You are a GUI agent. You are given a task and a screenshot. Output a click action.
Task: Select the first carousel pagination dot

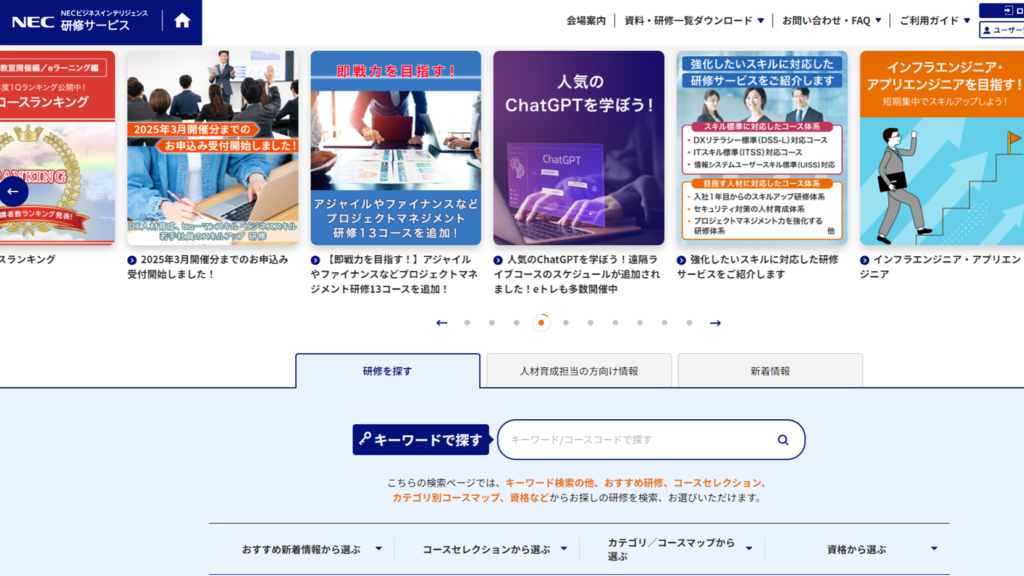pos(467,323)
